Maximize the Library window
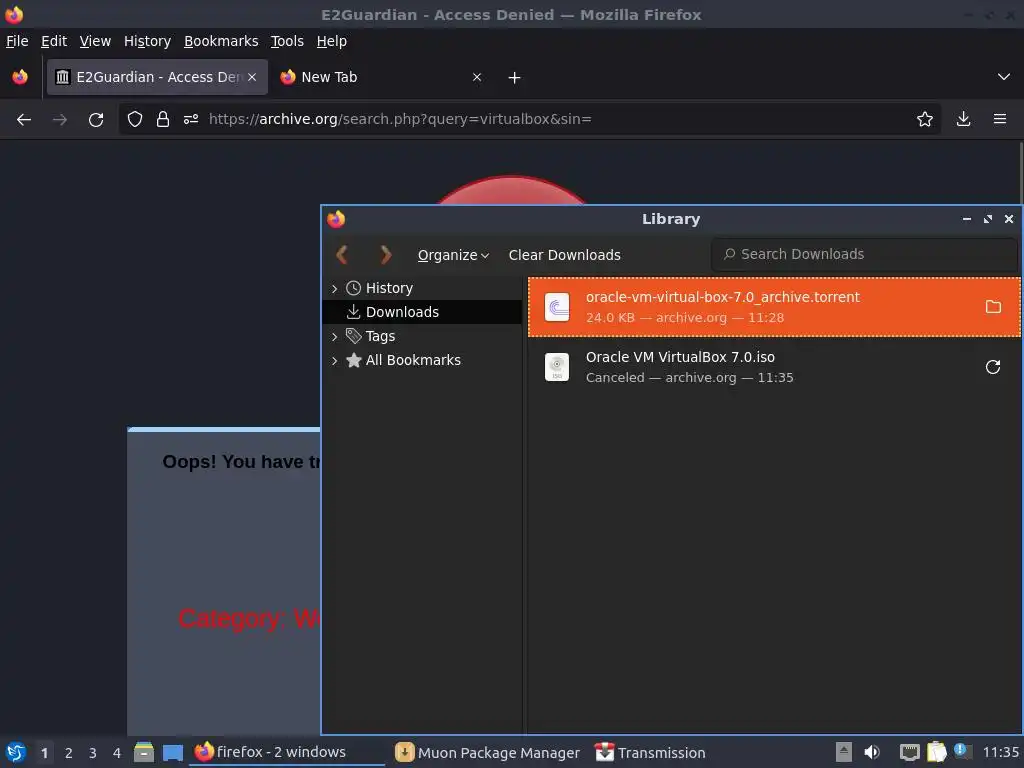 (987, 219)
